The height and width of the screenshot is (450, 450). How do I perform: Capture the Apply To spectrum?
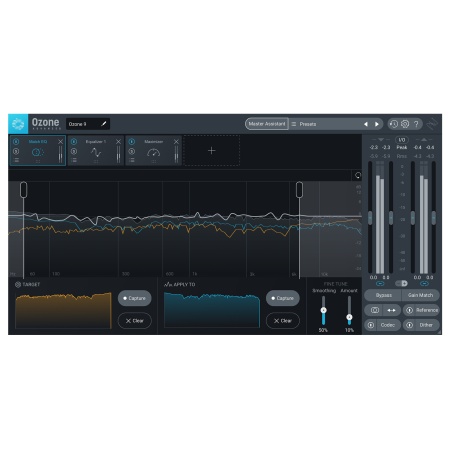coord(282,298)
